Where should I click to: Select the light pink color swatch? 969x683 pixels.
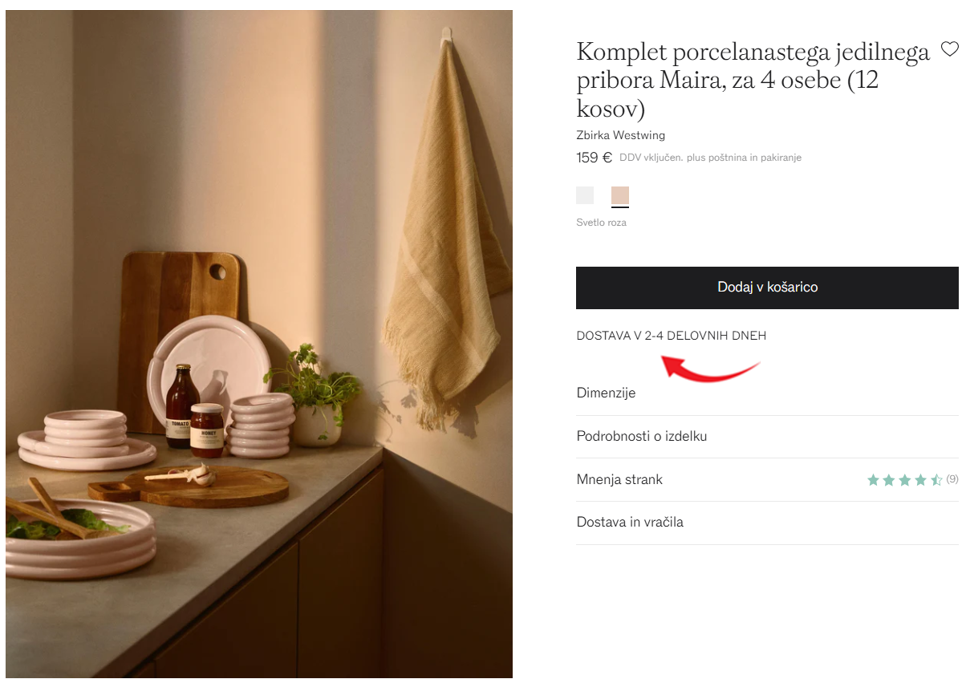620,195
